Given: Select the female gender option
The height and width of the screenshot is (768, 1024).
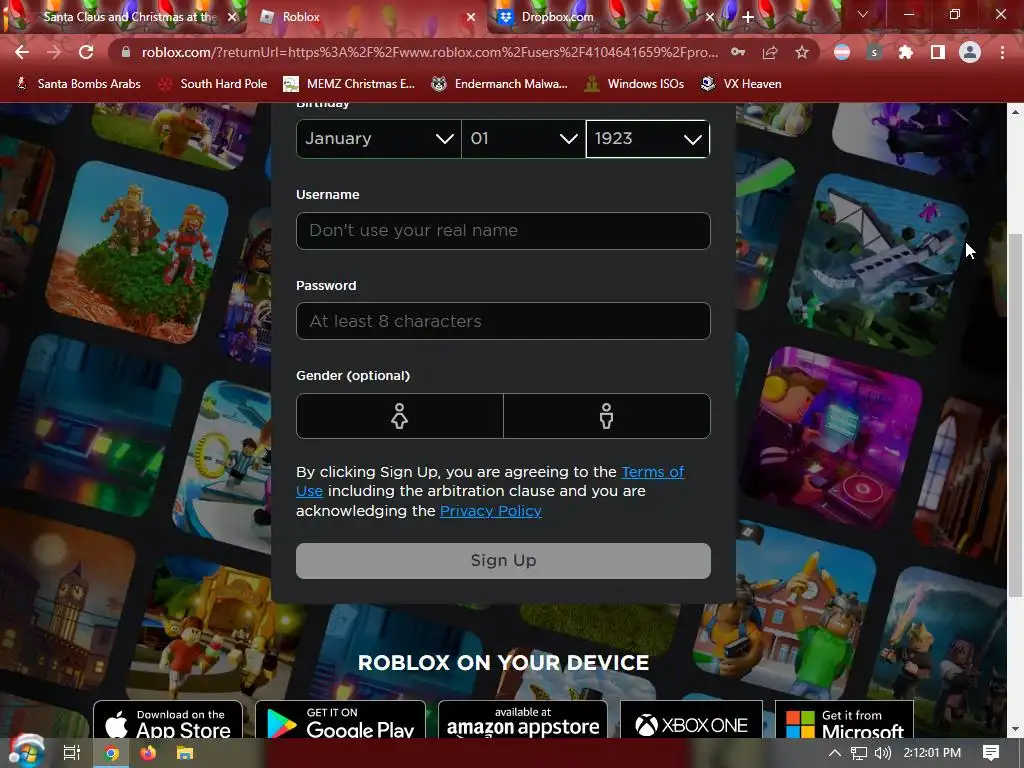Looking at the screenshot, I should [x=400, y=416].
